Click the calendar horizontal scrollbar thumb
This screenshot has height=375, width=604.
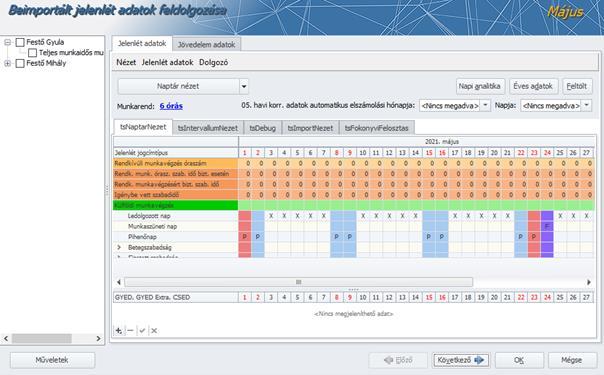(299, 282)
